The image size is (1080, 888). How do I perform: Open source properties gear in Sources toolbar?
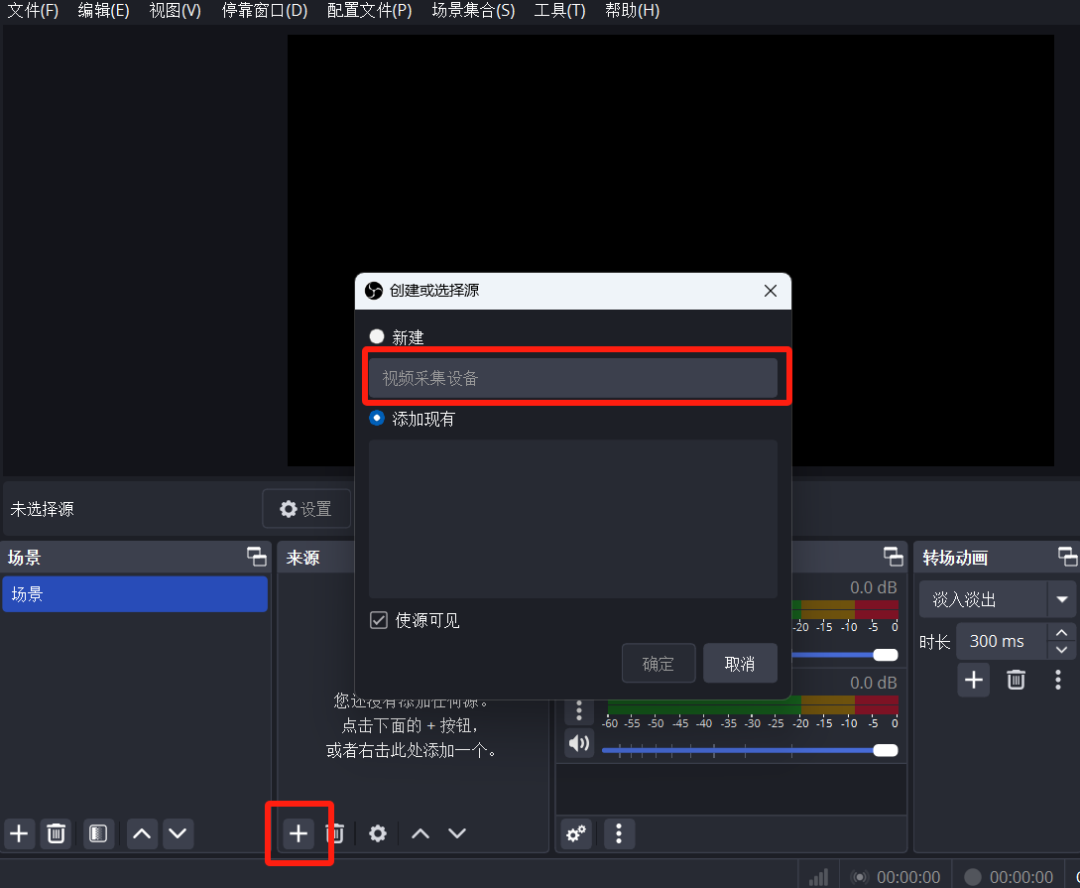pos(377,834)
